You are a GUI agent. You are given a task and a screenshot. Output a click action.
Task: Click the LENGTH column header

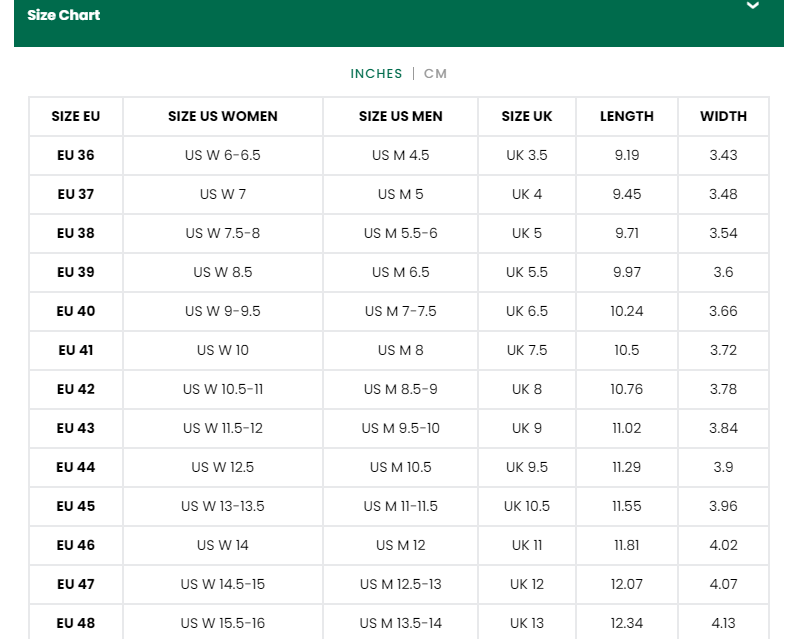(x=627, y=116)
